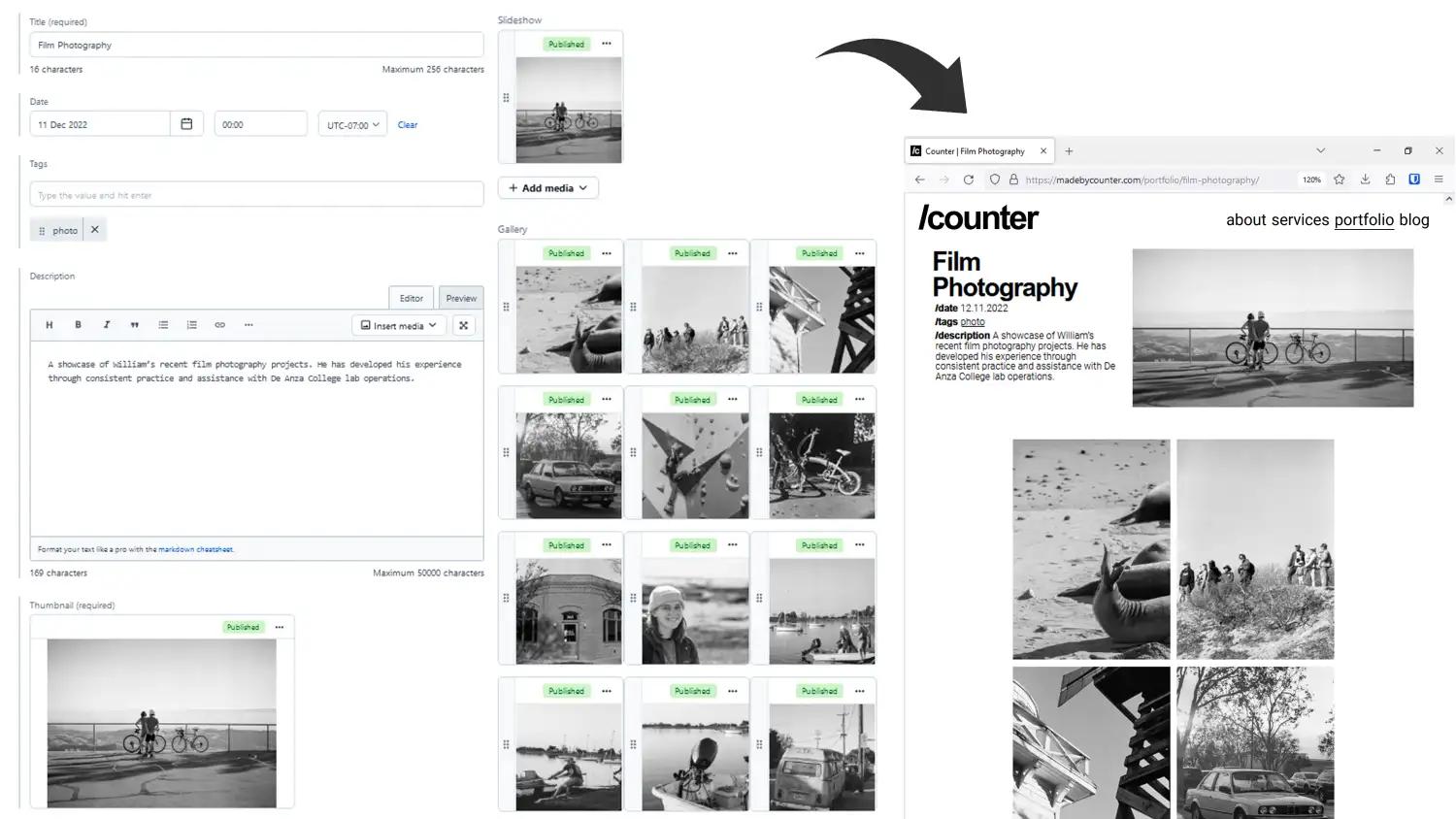Click the photo tag link on webpage
Image resolution: width=1456 pixels, height=819 pixels.
click(973, 322)
